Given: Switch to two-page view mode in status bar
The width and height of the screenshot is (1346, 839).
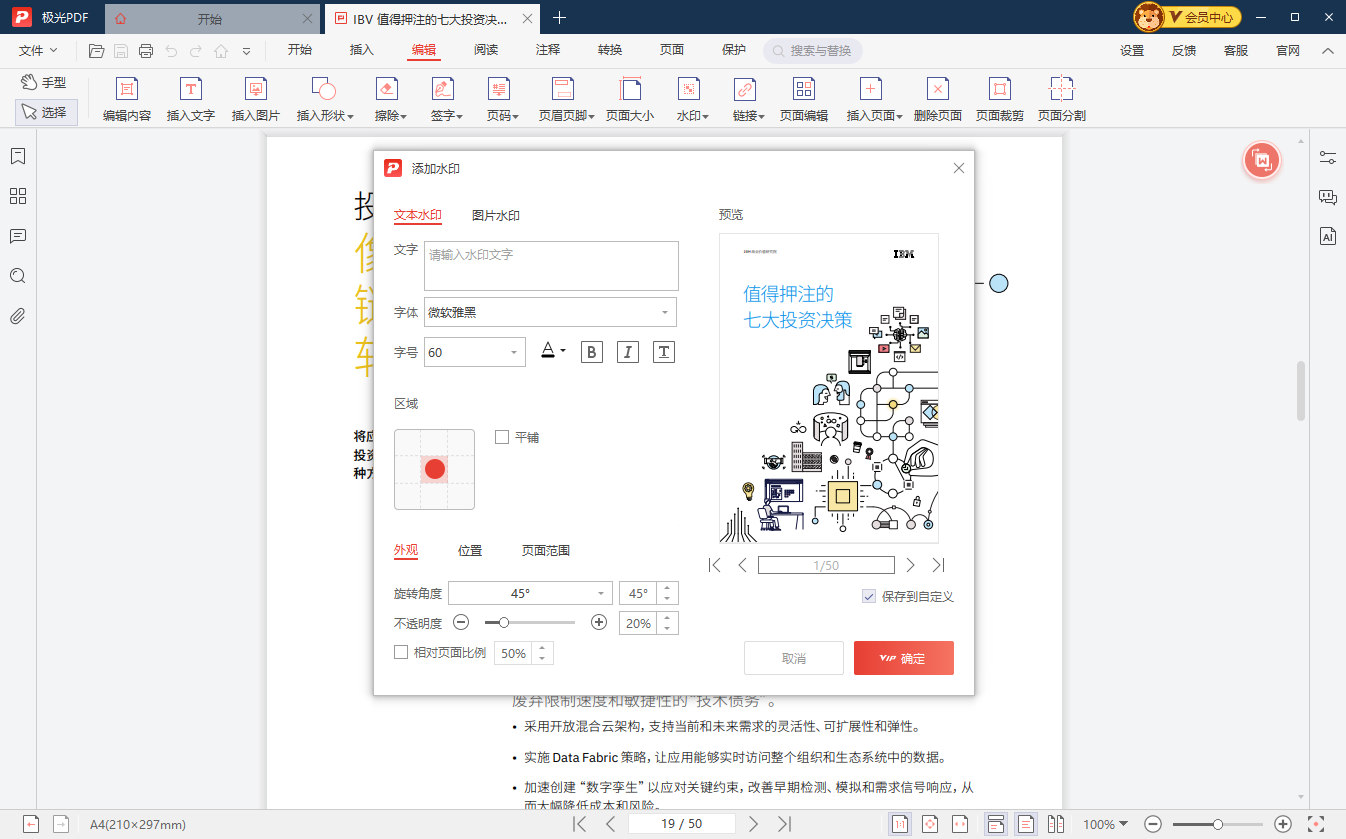Looking at the screenshot, I should point(1056,824).
